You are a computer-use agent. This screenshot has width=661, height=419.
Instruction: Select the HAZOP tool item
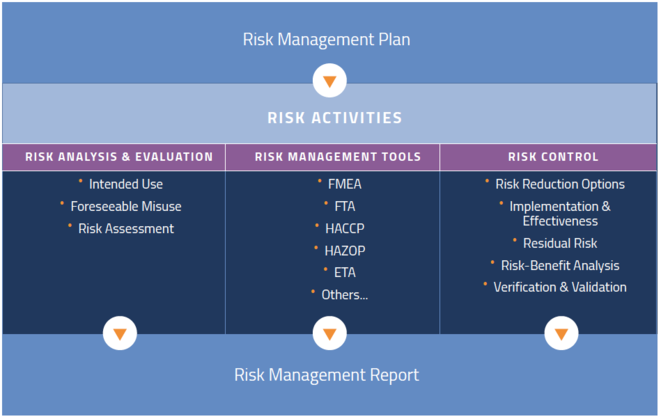click(337, 250)
